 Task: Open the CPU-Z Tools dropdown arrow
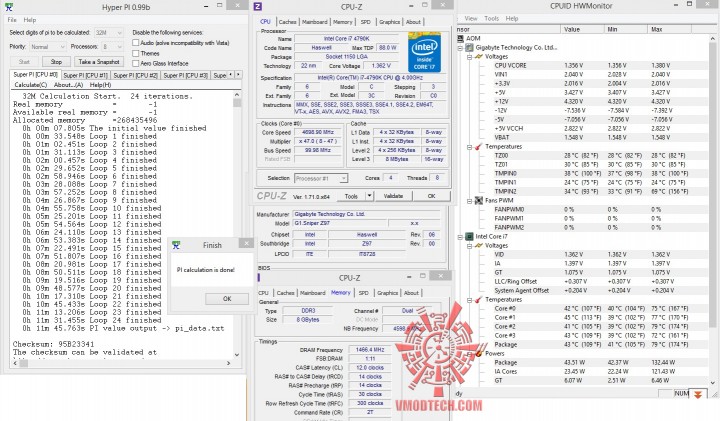click(x=369, y=196)
